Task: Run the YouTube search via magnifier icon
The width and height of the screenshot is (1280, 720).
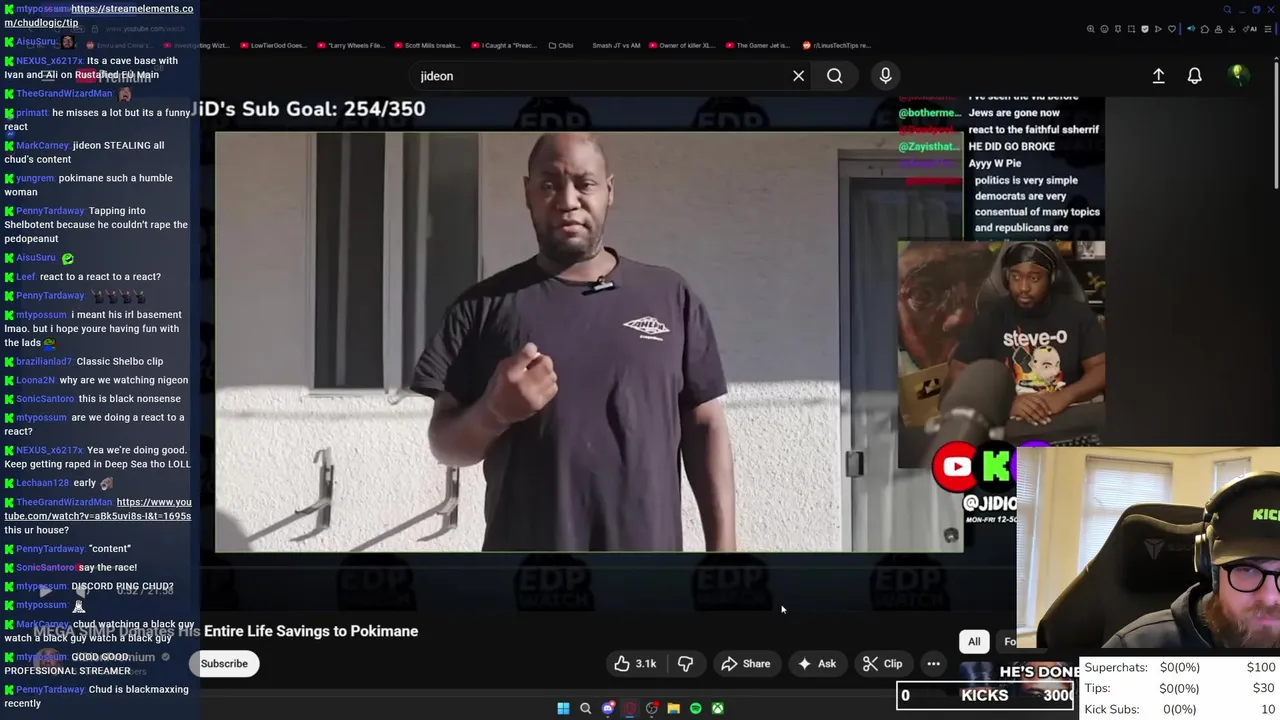Action: click(x=834, y=76)
